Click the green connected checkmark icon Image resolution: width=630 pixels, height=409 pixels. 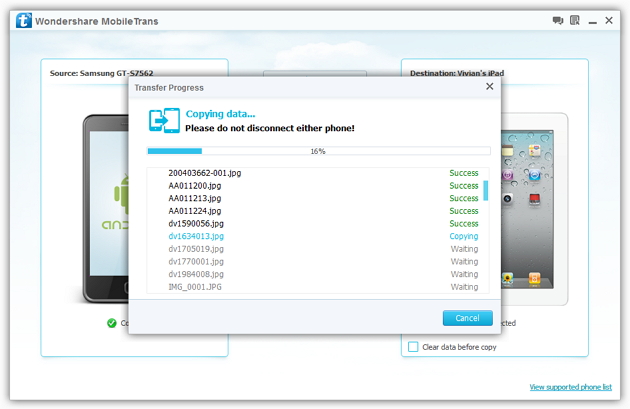[112, 323]
